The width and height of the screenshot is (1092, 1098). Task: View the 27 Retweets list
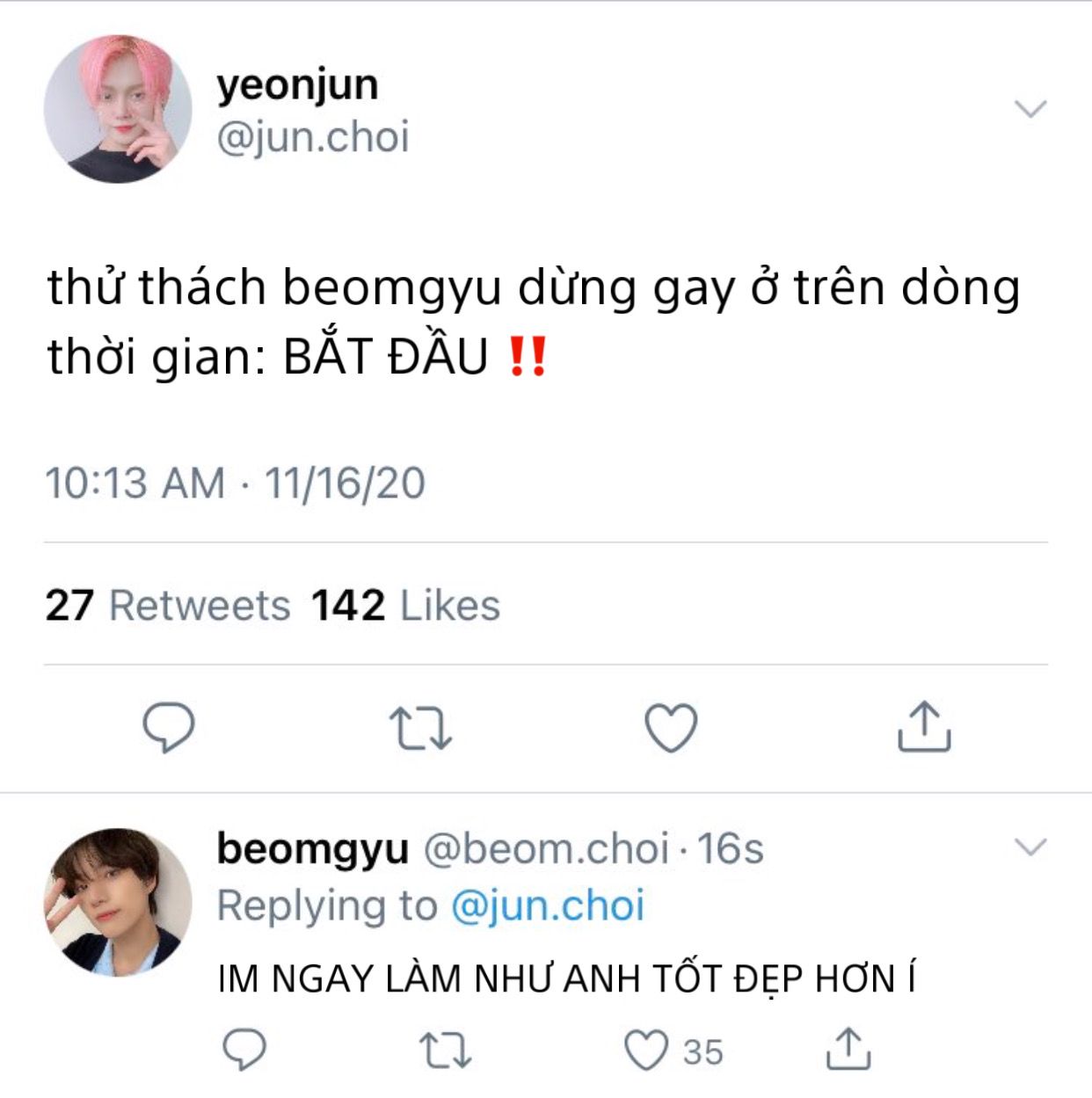click(167, 606)
